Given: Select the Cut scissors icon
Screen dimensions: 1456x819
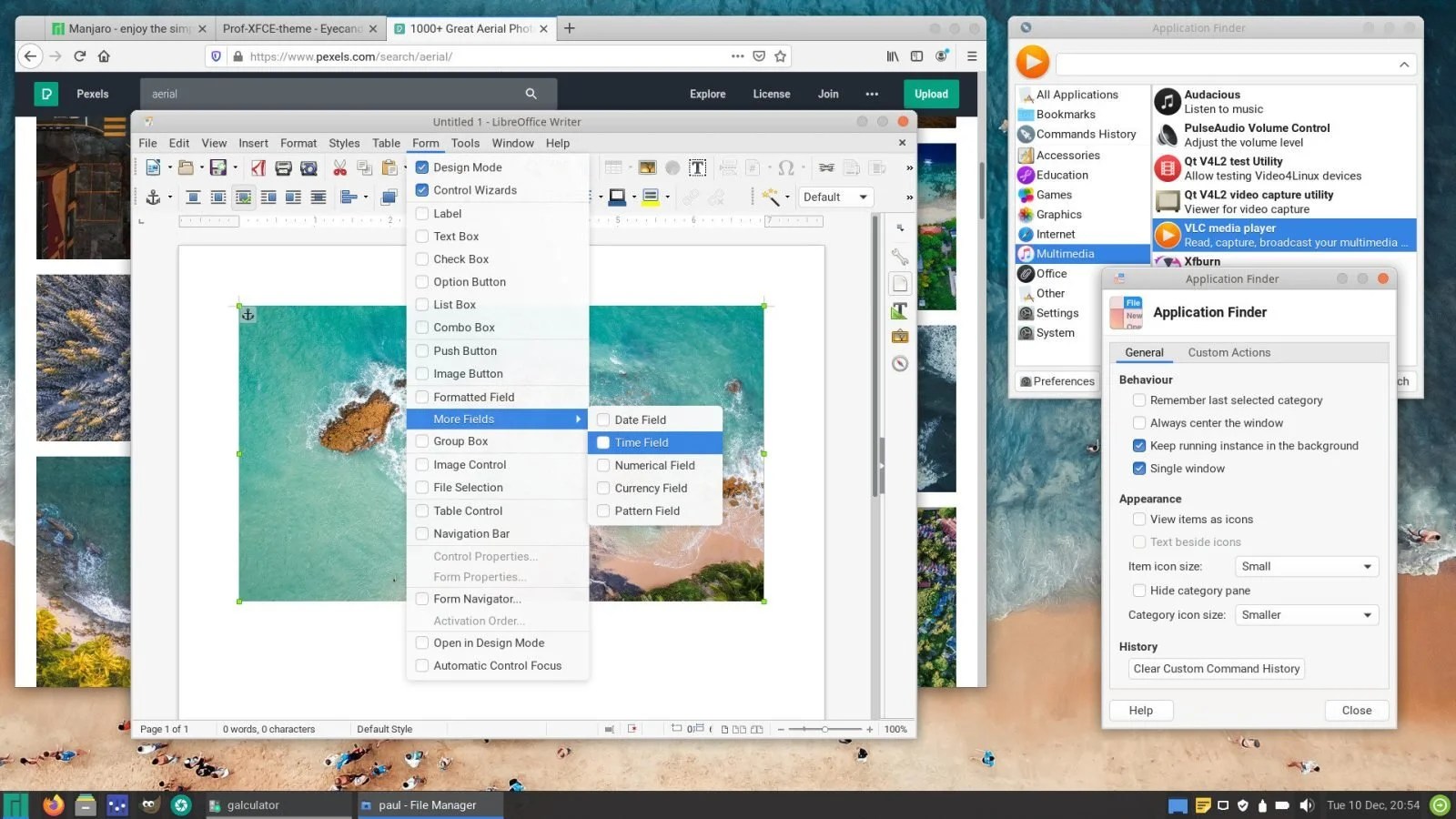Looking at the screenshot, I should click(x=339, y=167).
